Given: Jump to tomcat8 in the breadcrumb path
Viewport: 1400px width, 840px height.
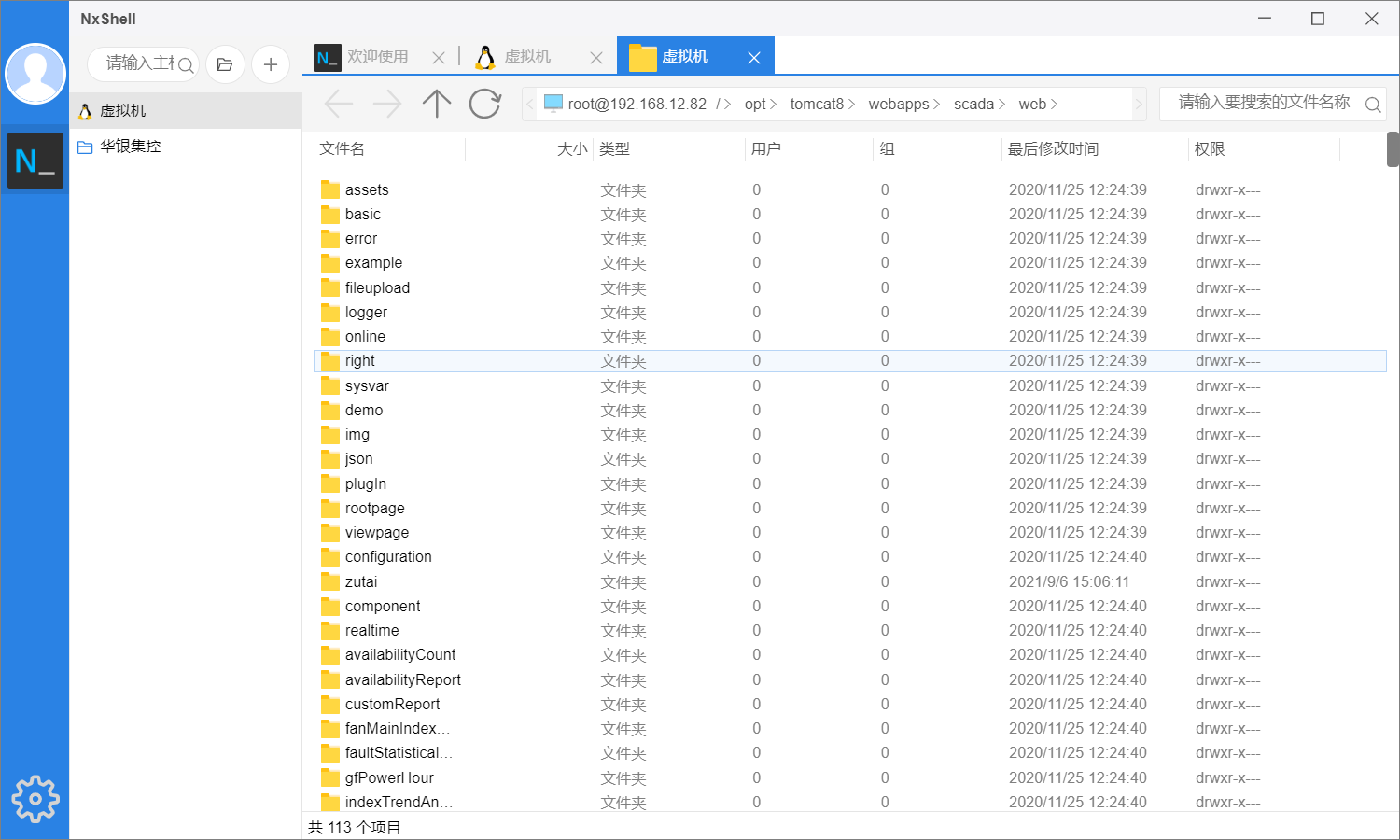Looking at the screenshot, I should 817,104.
